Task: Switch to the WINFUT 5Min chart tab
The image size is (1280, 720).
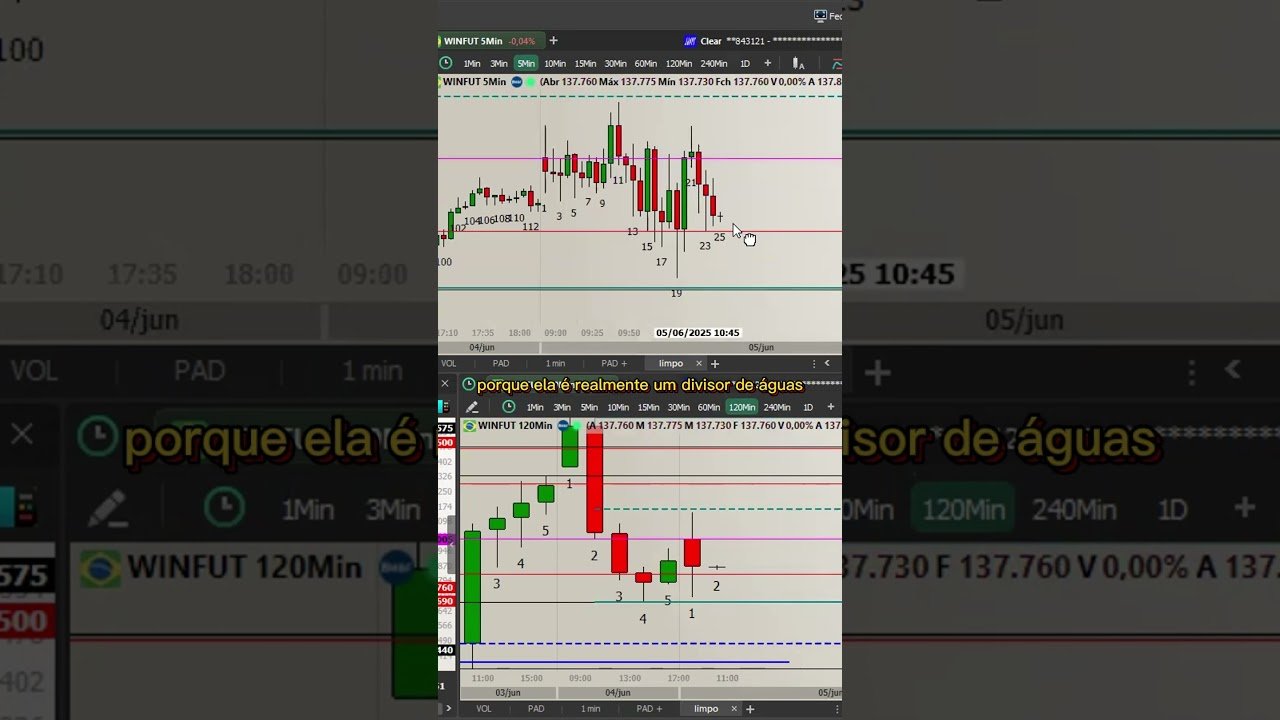Action: coord(492,41)
